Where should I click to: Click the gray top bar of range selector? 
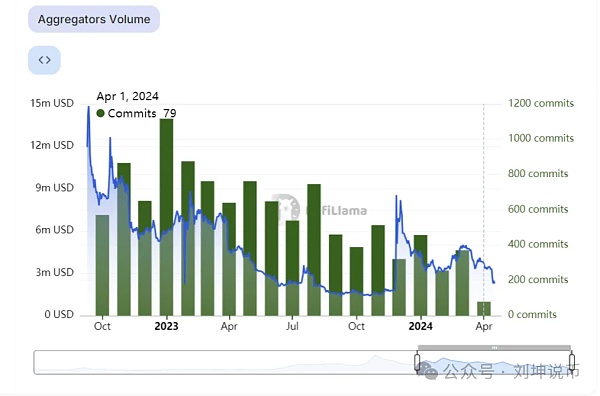tap(494, 347)
